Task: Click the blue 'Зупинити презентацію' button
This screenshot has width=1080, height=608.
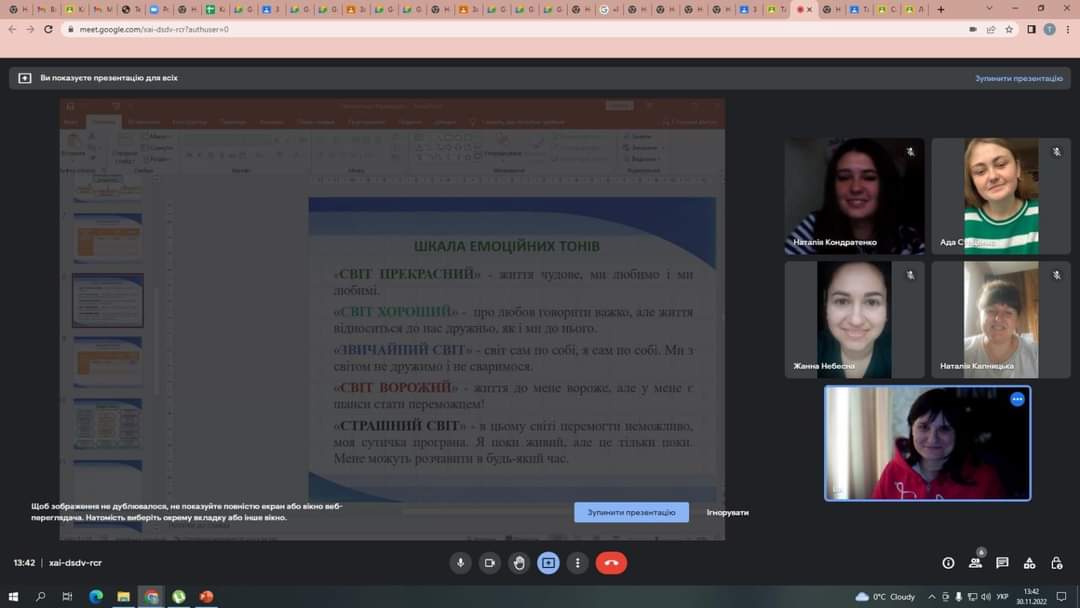Action: (631, 512)
